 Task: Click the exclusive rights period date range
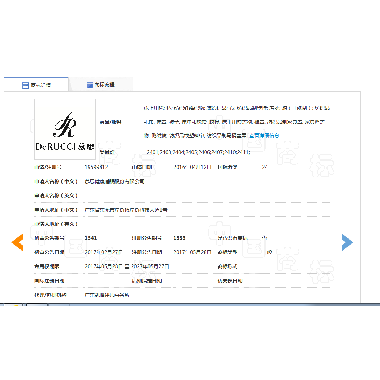pyautogui.click(x=127, y=266)
